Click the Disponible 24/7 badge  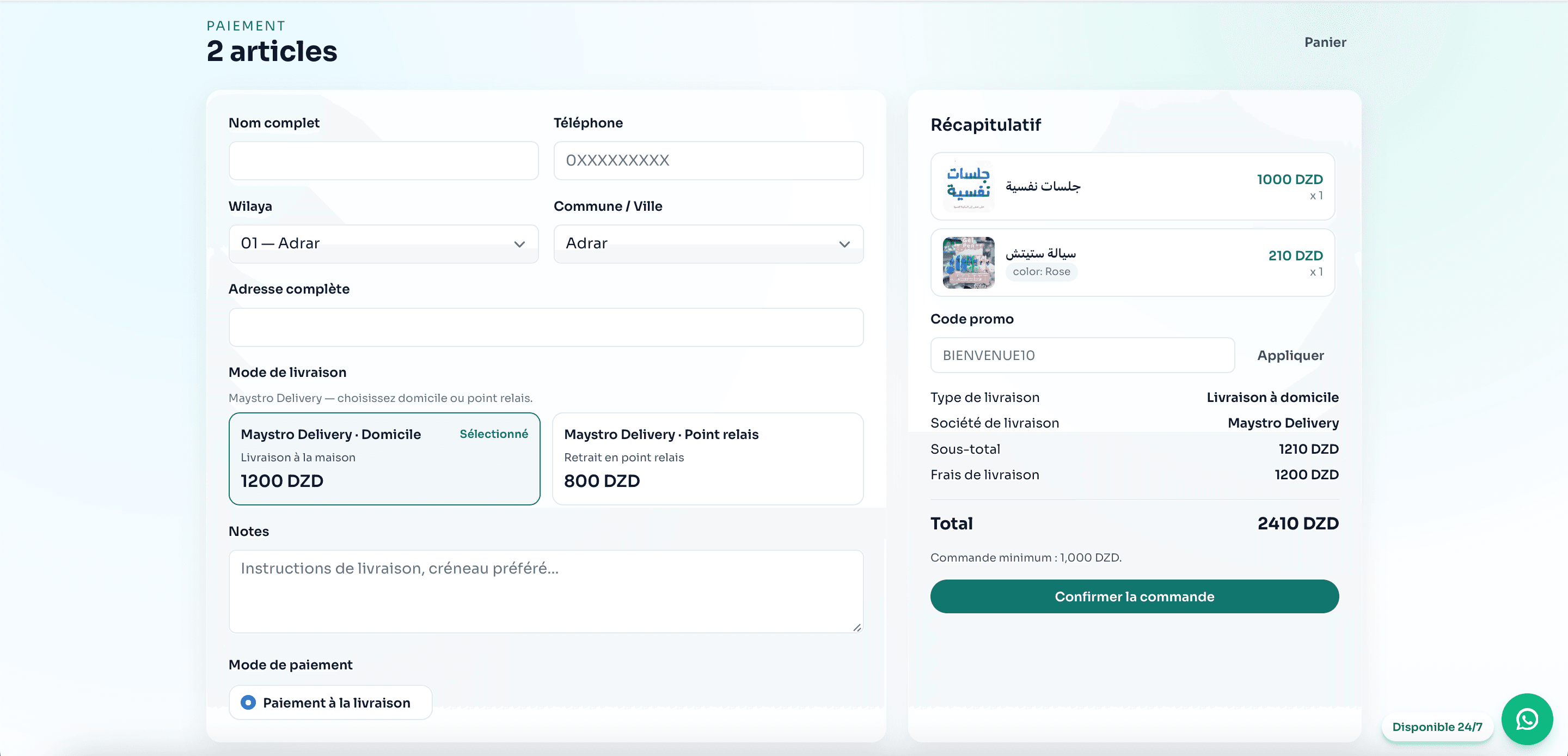click(x=1437, y=726)
